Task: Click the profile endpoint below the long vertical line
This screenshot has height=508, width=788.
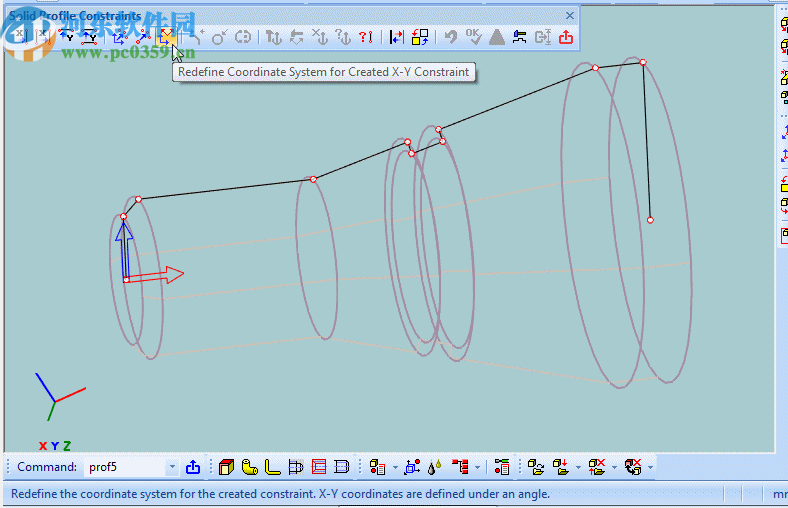Action: [650, 220]
